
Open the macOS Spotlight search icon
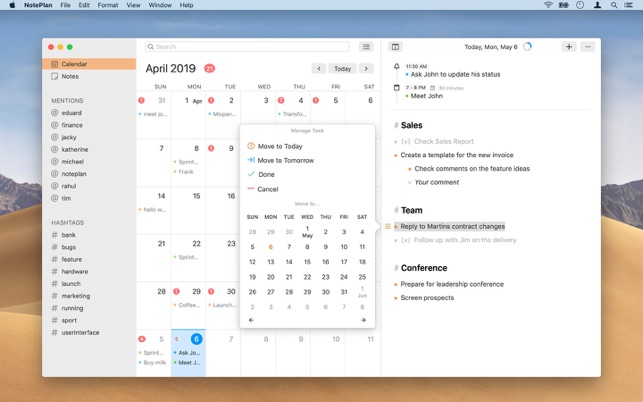click(x=613, y=5)
